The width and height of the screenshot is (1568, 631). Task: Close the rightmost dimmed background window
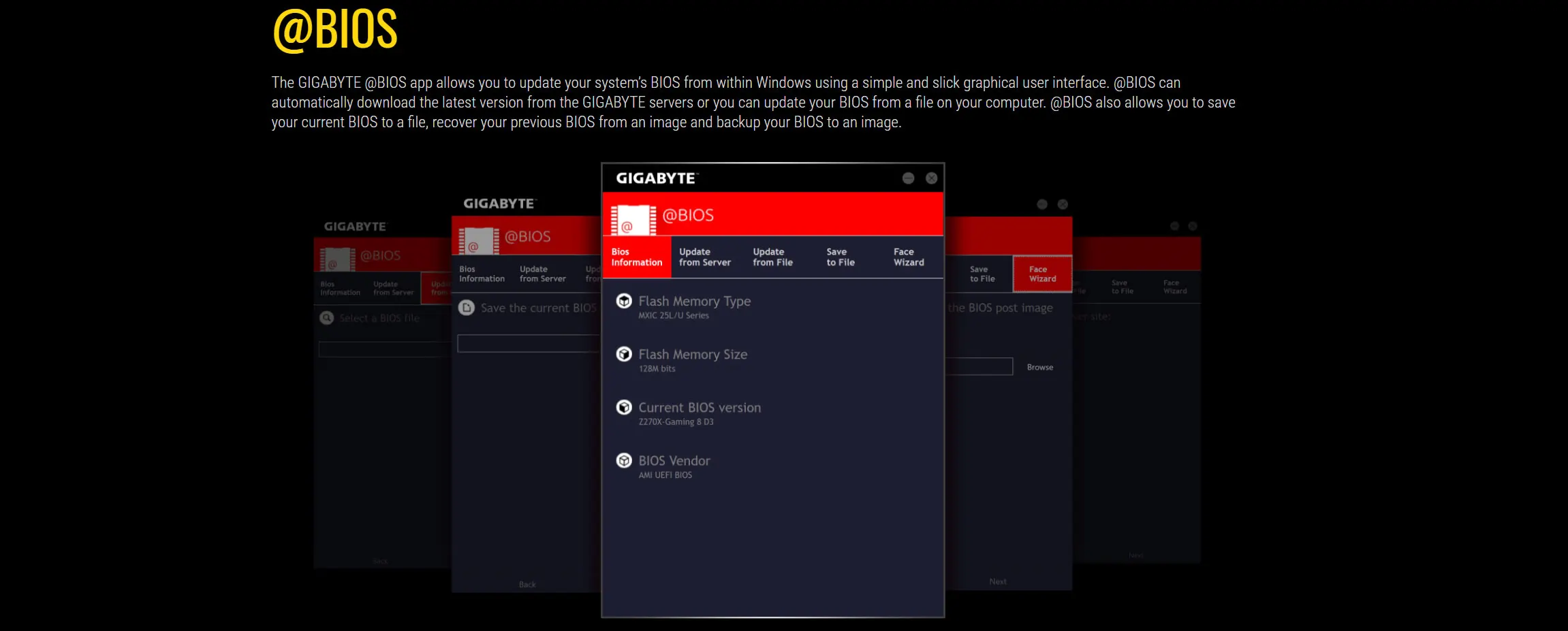tap(1193, 226)
